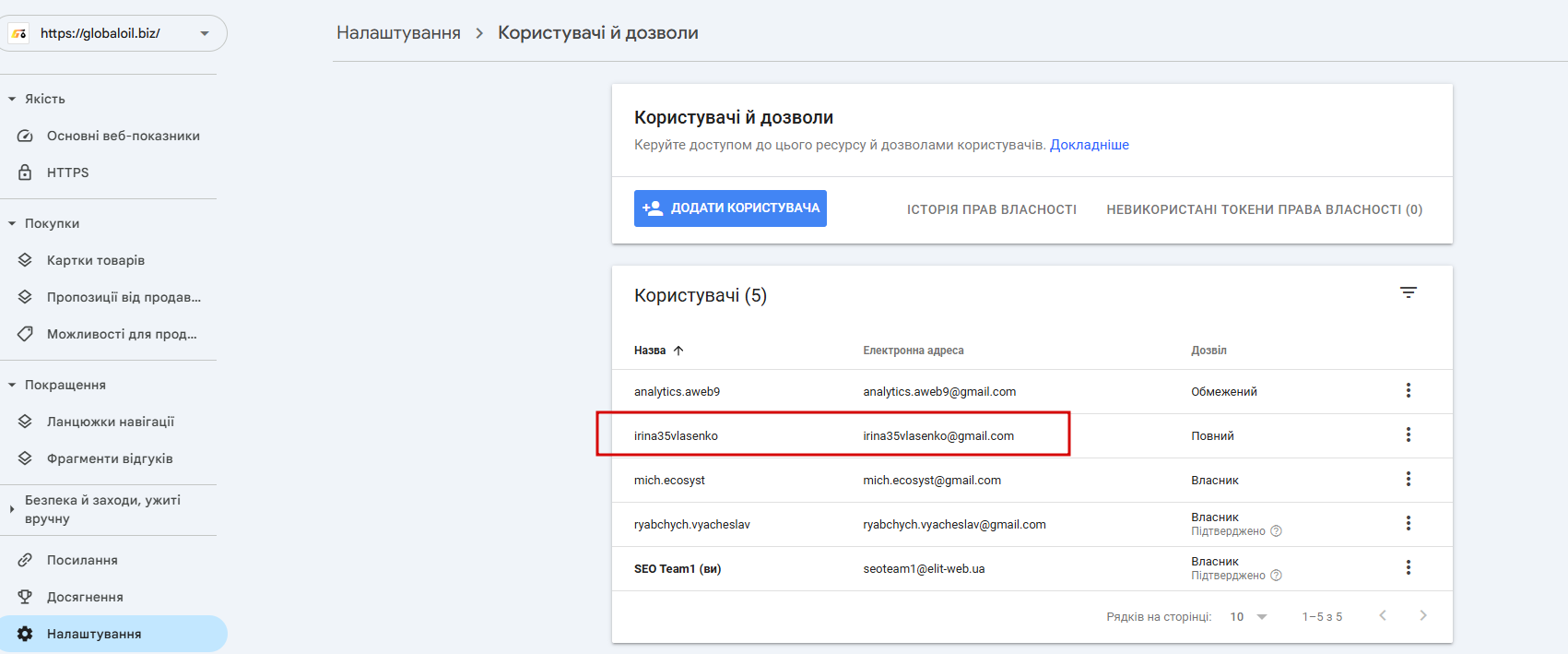The height and width of the screenshot is (654, 1568).
Task: Open three-dot menu for analytics.aweb9 user
Action: click(1408, 390)
